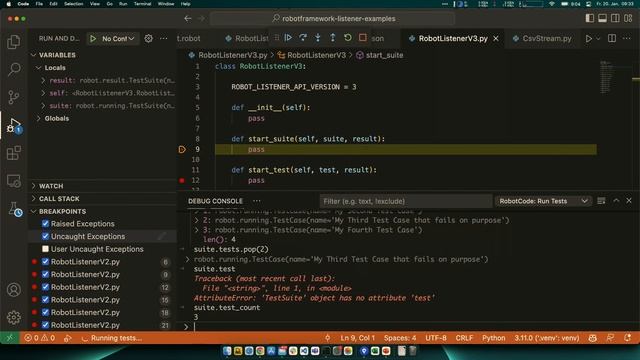Open the Remote Explorer view
This screenshot has width=640, height=360.
pos(13,181)
